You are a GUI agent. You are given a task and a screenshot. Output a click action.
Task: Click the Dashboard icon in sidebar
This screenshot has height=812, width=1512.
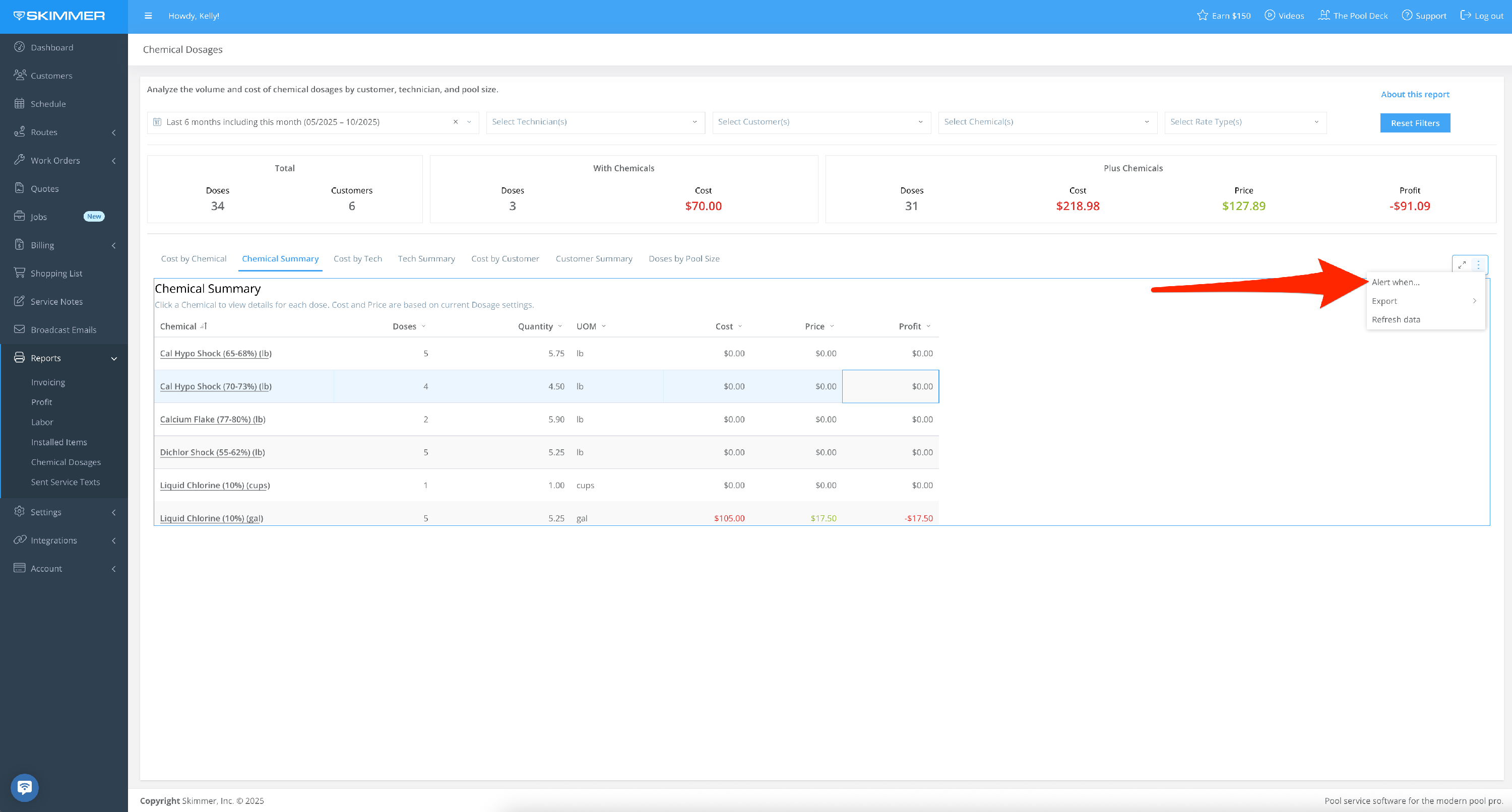(x=19, y=47)
